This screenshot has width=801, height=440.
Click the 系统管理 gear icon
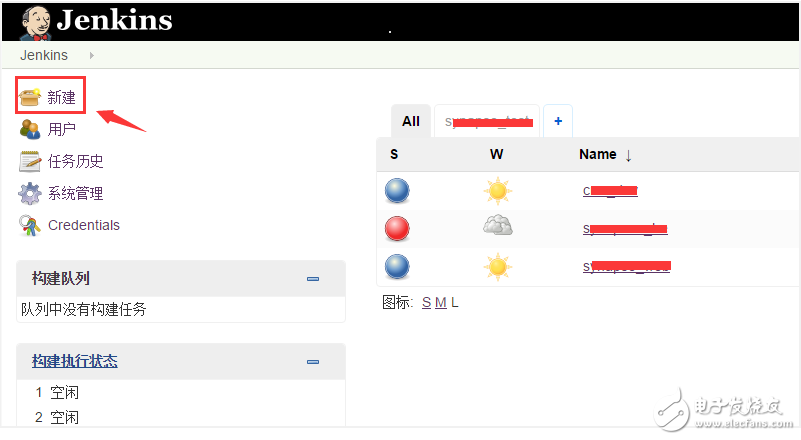[30, 193]
